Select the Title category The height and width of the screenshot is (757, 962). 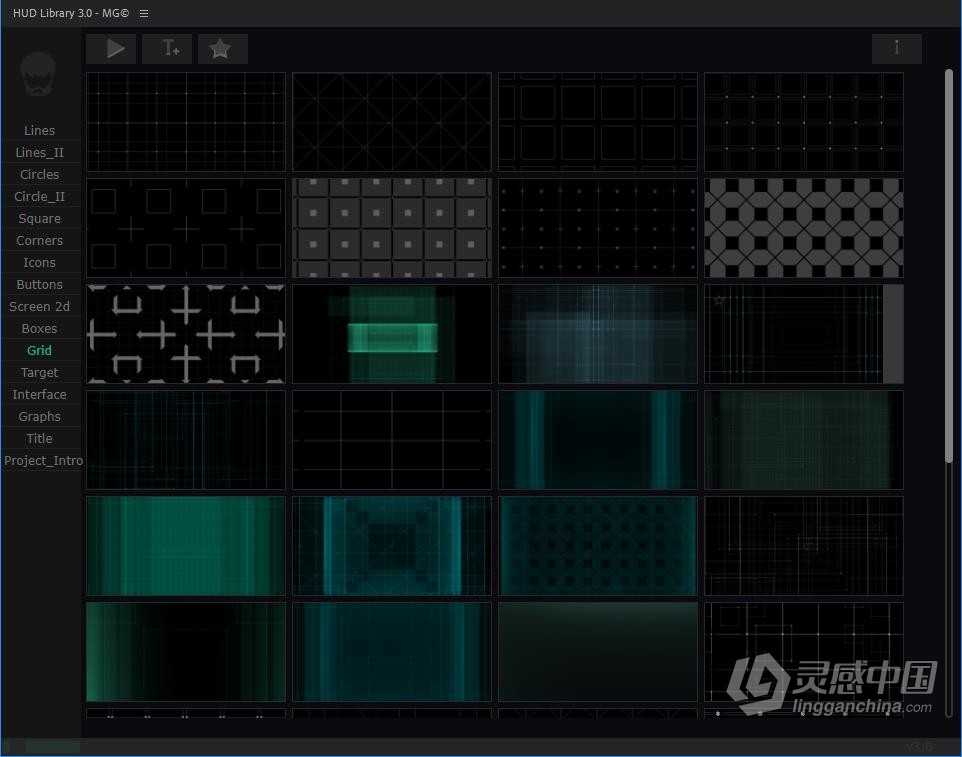(39, 439)
